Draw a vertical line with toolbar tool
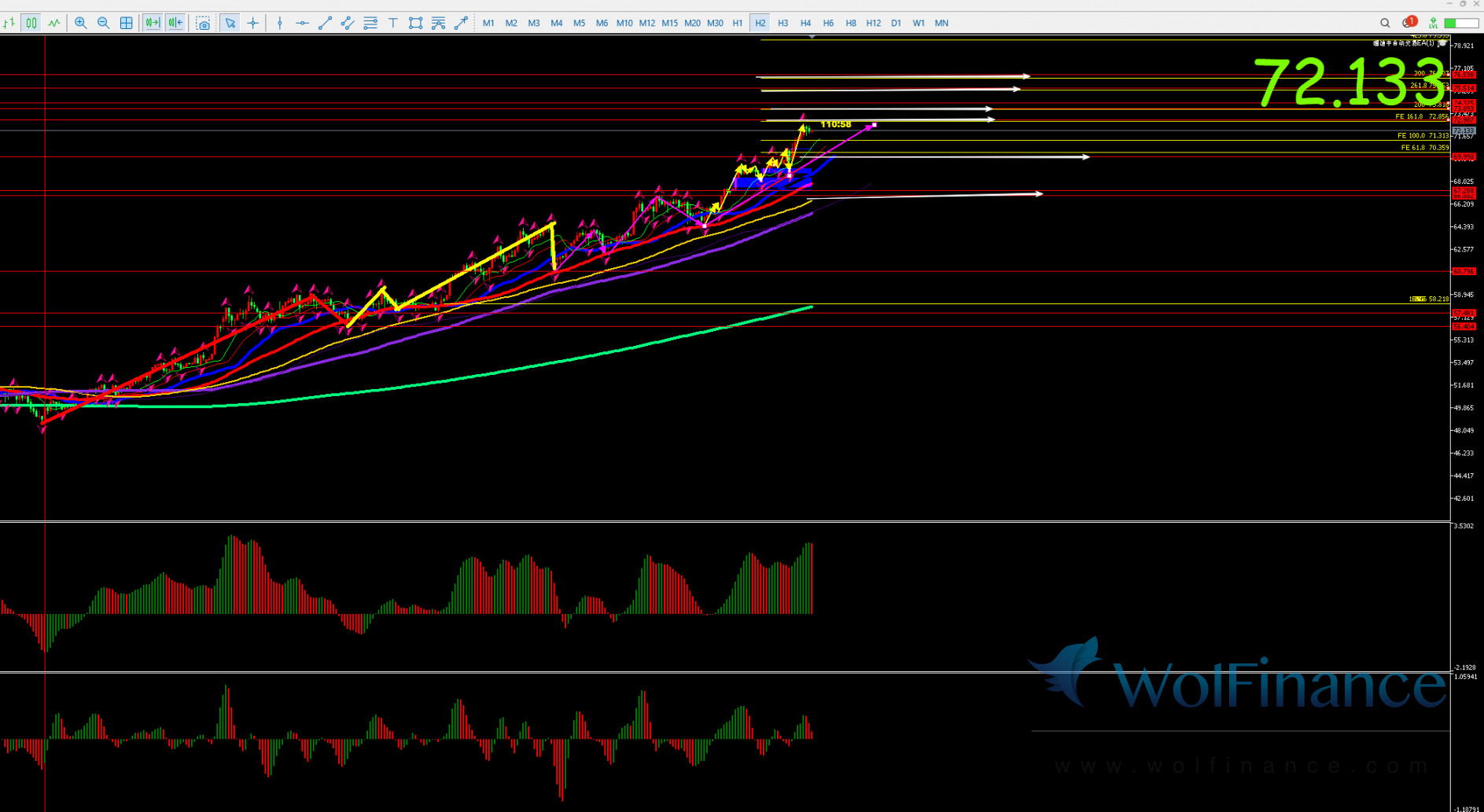The image size is (1484, 812). [x=279, y=23]
